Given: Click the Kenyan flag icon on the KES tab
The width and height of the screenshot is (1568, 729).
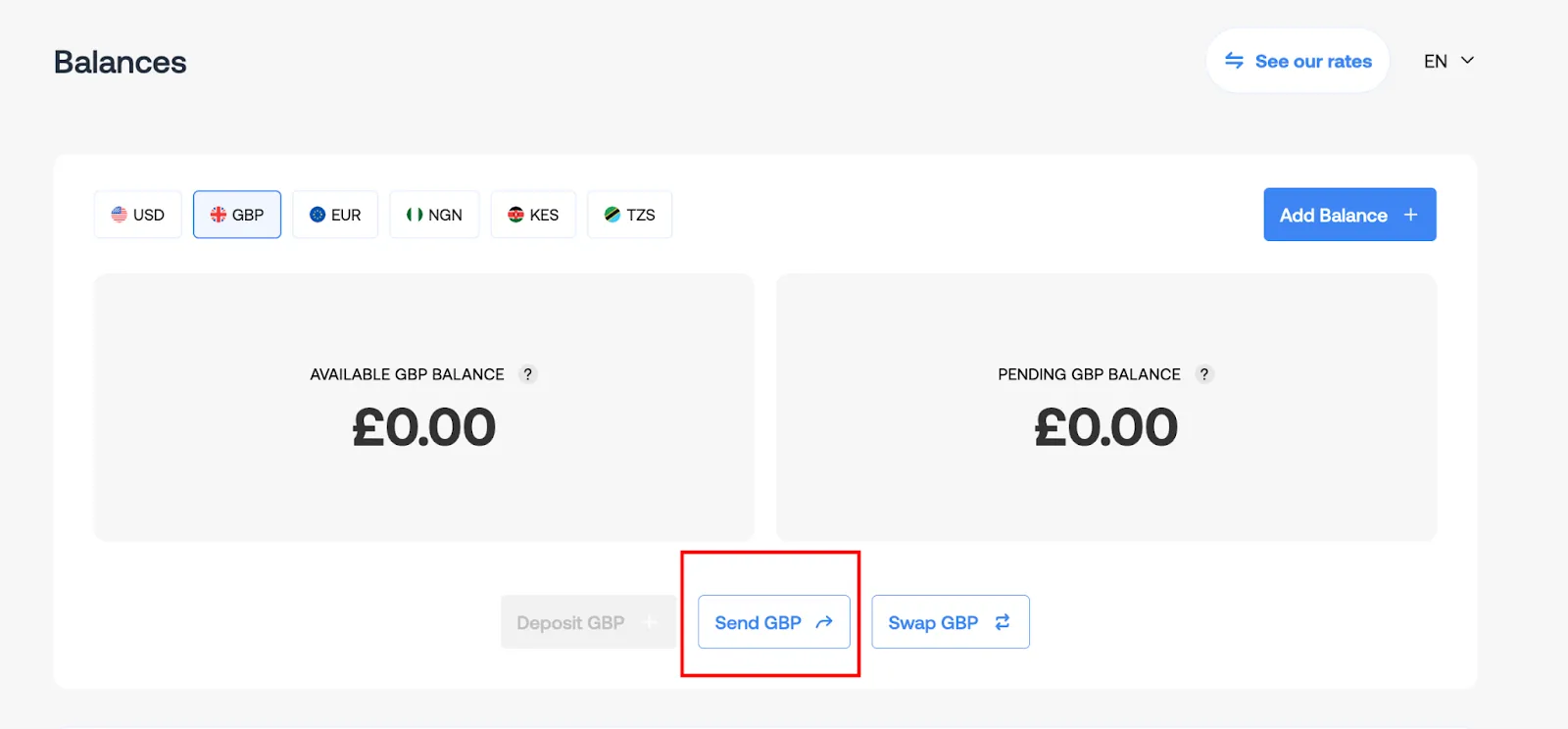Looking at the screenshot, I should [x=515, y=215].
